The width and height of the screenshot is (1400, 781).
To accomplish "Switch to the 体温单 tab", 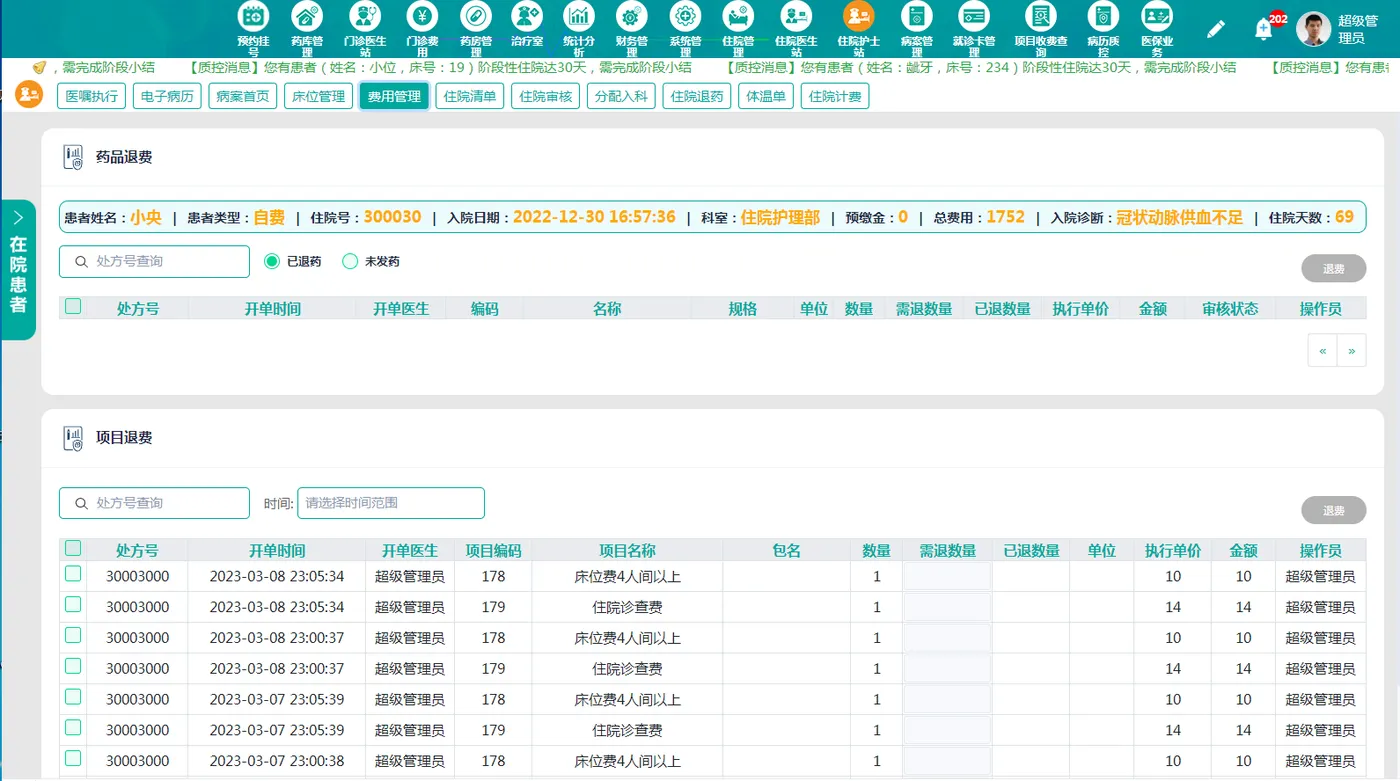I will (x=766, y=96).
